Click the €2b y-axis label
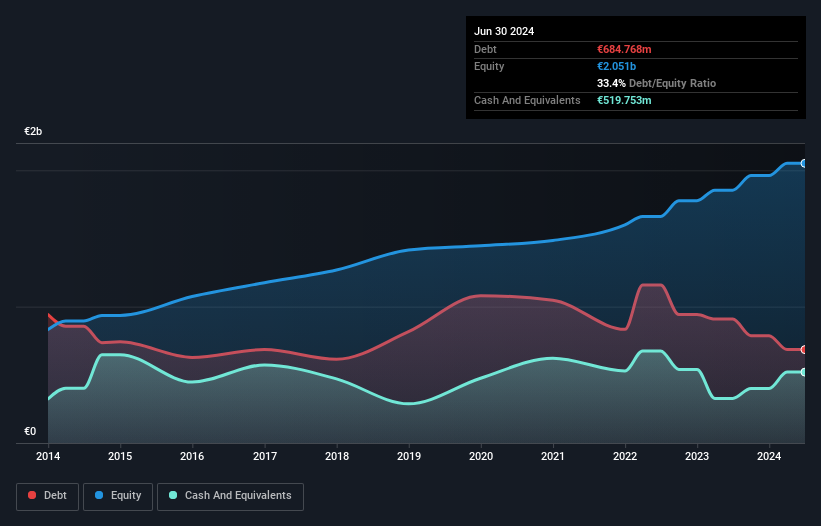The image size is (821, 526). [33, 131]
